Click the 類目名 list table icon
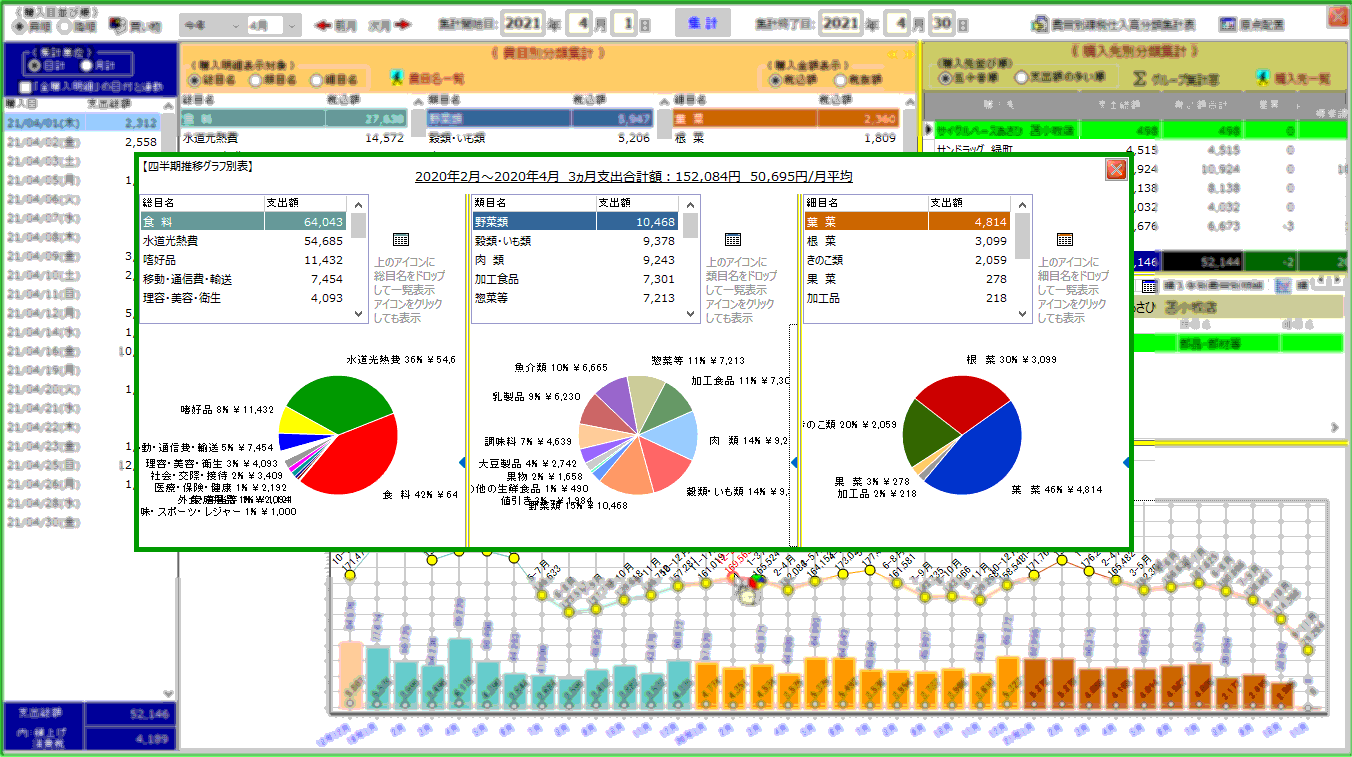Screen dimensions: 1352x757 [733, 240]
